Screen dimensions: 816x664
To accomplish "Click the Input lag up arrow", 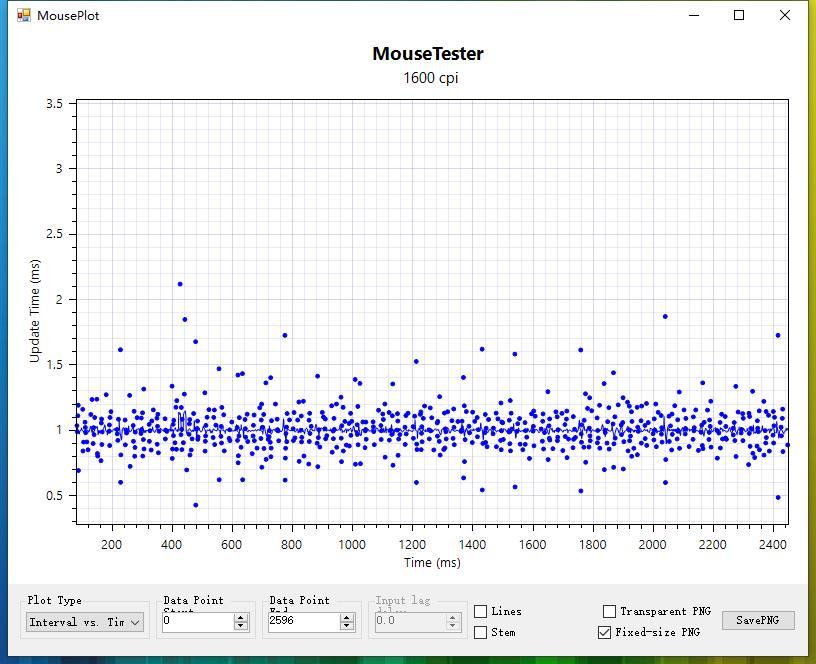I will (x=453, y=618).
